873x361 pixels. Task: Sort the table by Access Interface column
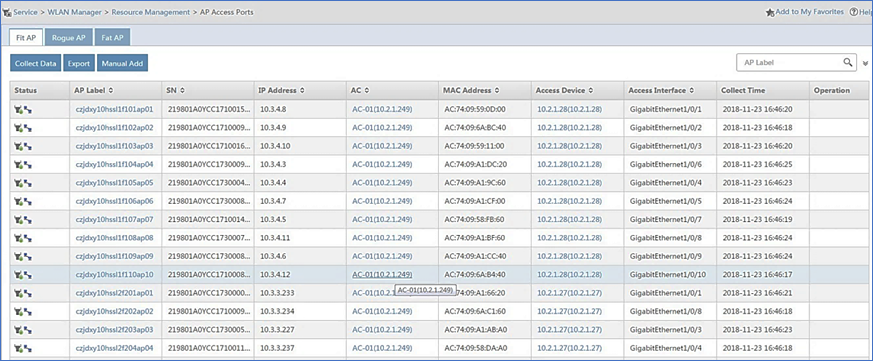pyautogui.click(x=691, y=90)
